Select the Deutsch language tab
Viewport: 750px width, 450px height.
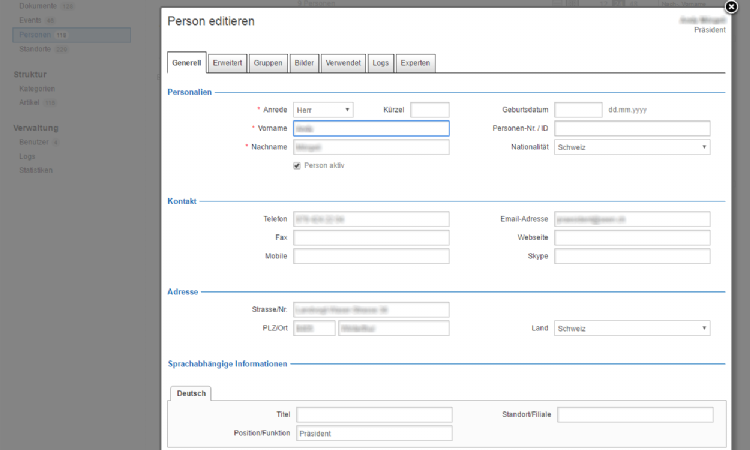click(x=191, y=394)
